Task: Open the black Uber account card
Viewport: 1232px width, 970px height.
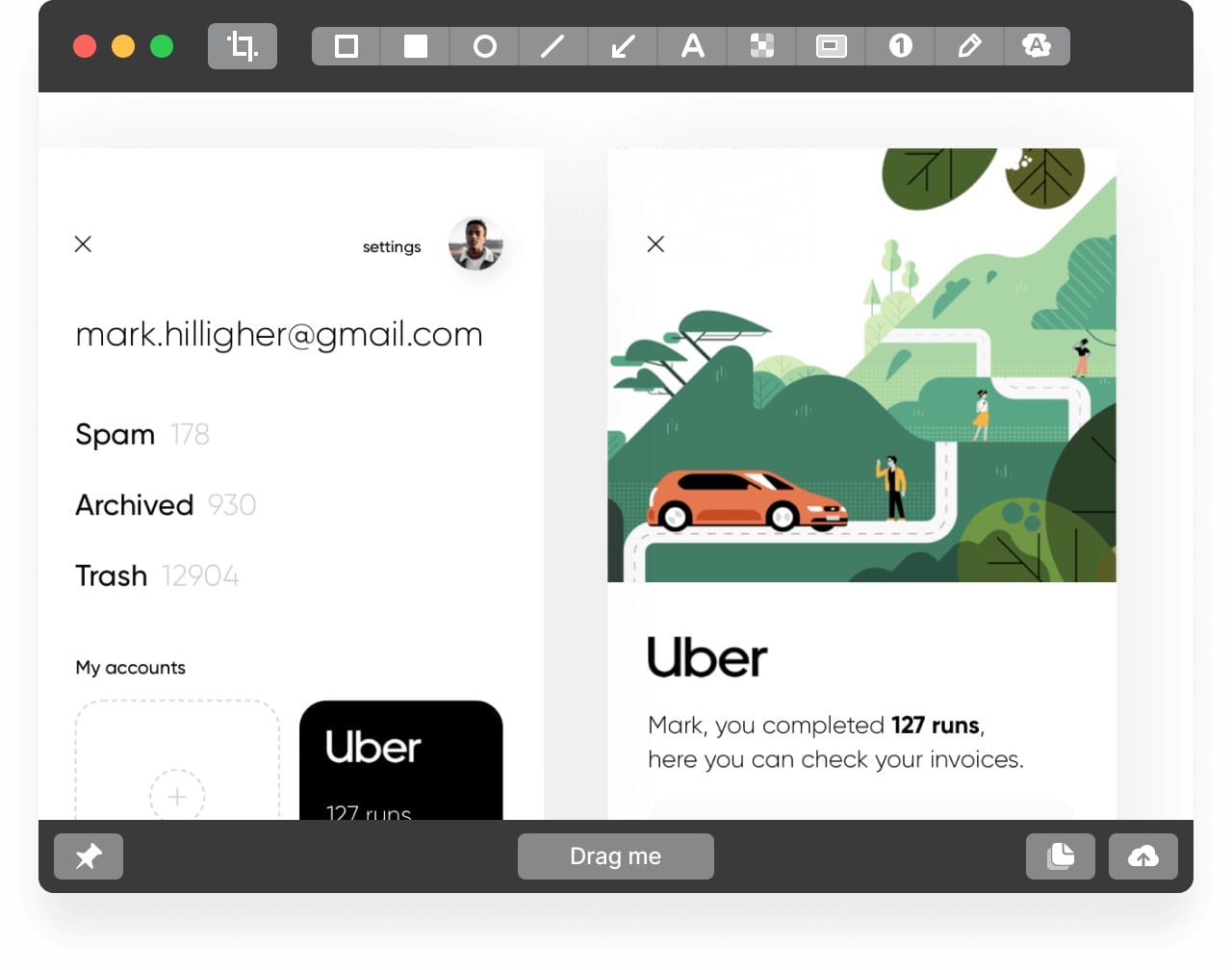Action: pos(401,760)
